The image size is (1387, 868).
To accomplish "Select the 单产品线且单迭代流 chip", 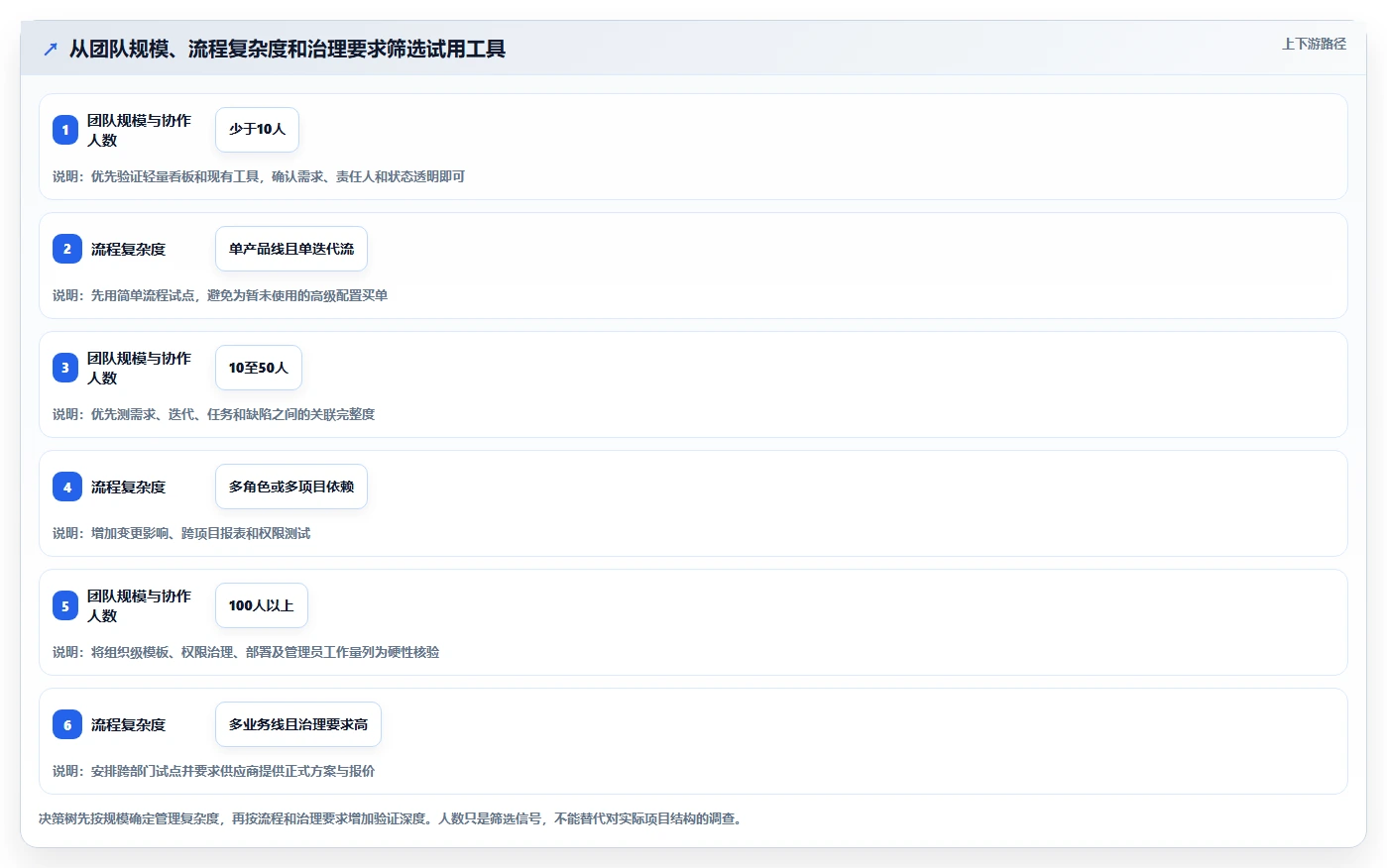I will pyautogui.click(x=291, y=249).
